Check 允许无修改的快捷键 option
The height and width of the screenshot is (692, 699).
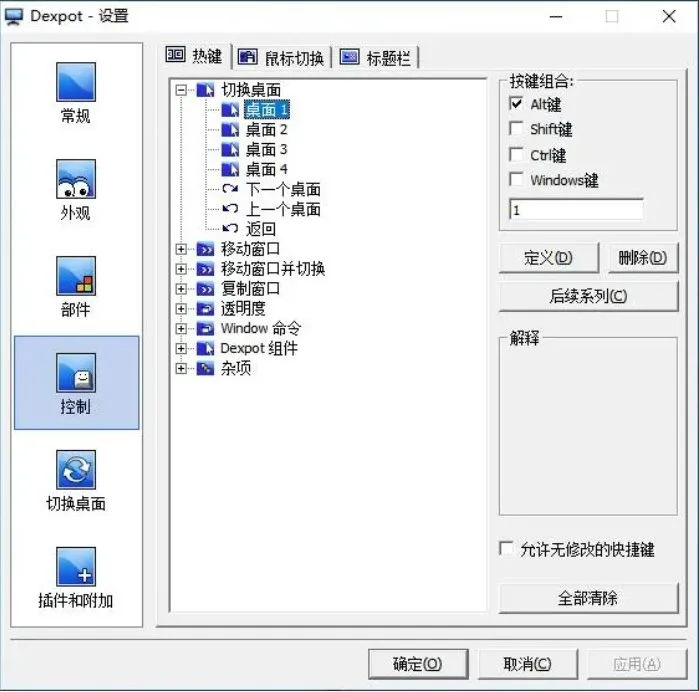tap(506, 548)
